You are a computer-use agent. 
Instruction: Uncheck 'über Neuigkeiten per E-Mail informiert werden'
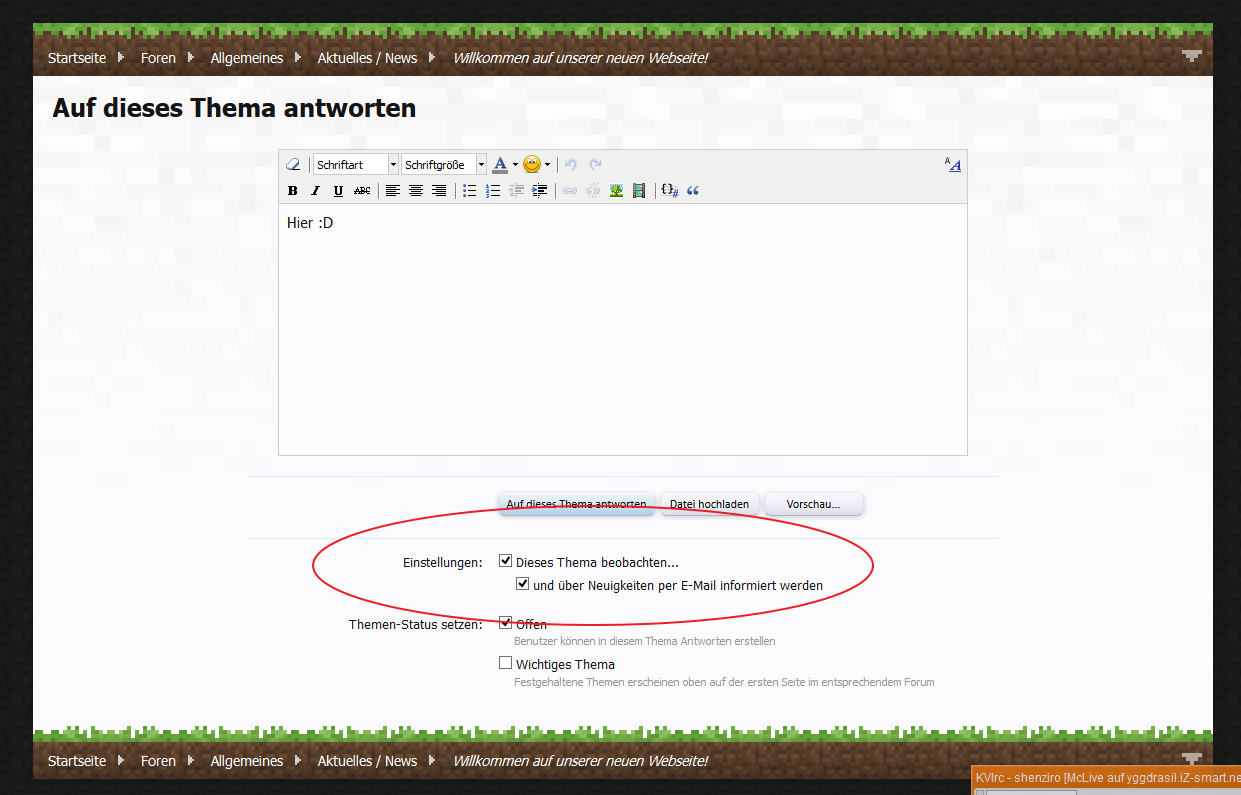[522, 584]
